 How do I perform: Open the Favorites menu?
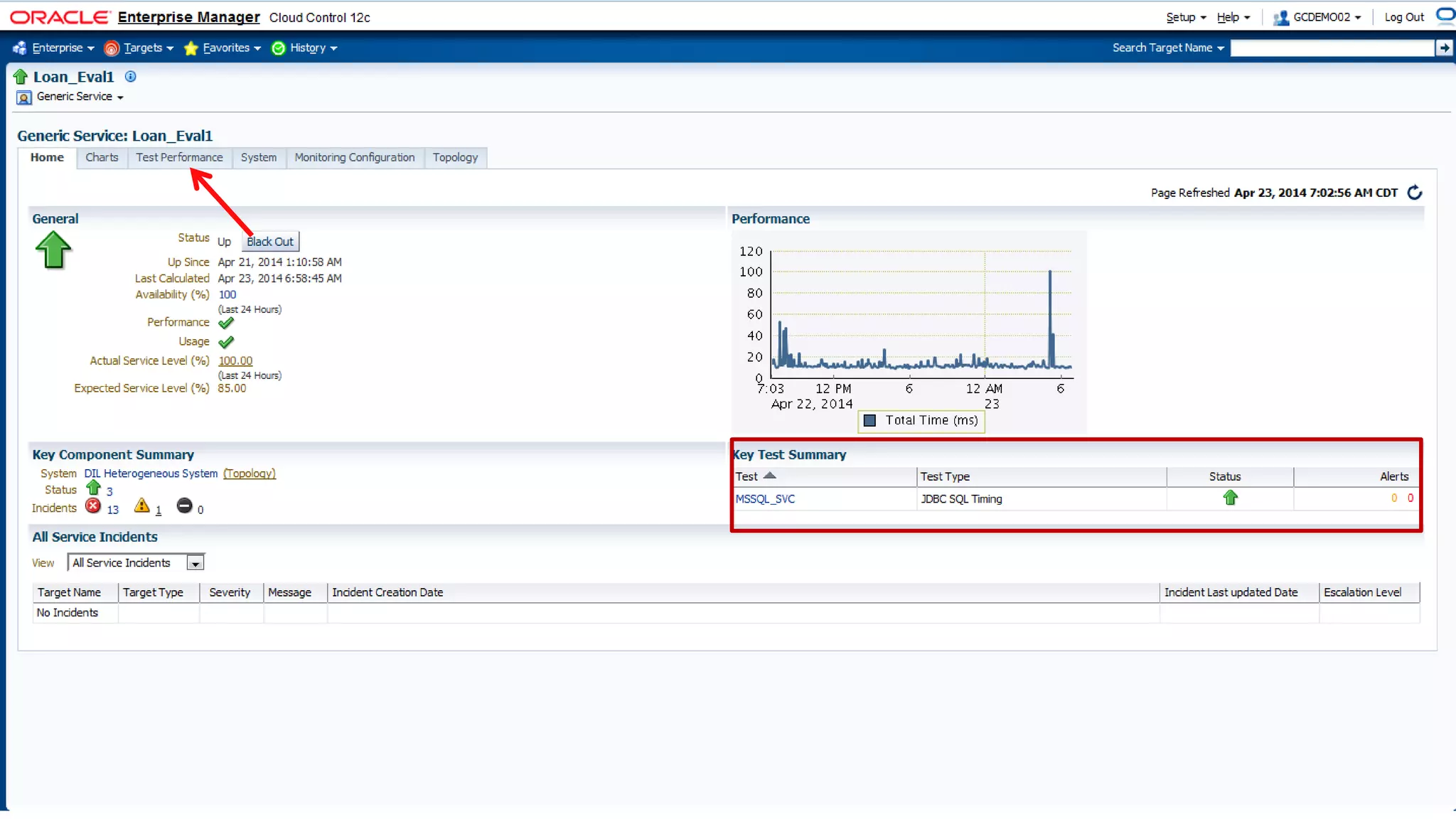point(232,48)
